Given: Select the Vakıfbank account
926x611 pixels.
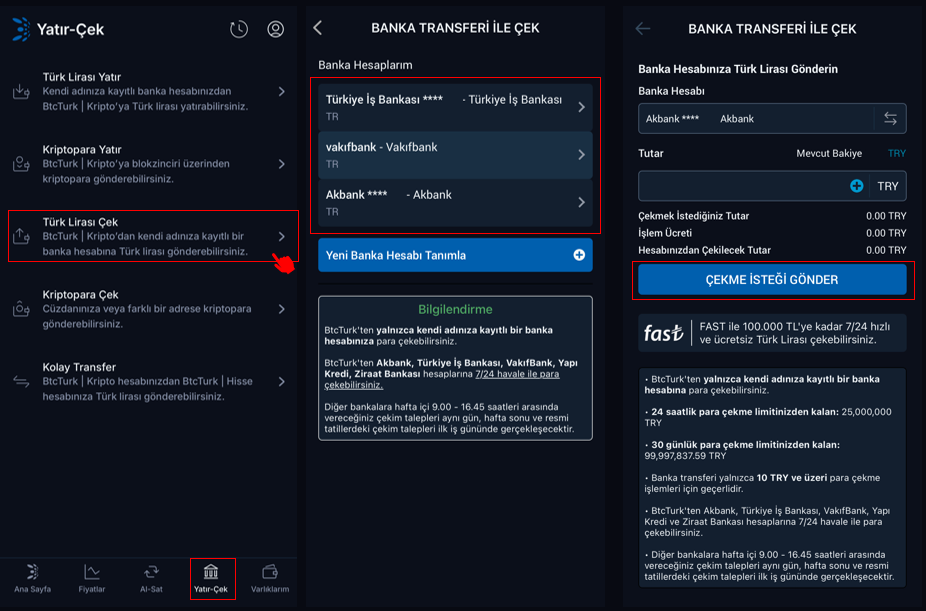Looking at the screenshot, I should click(455, 155).
